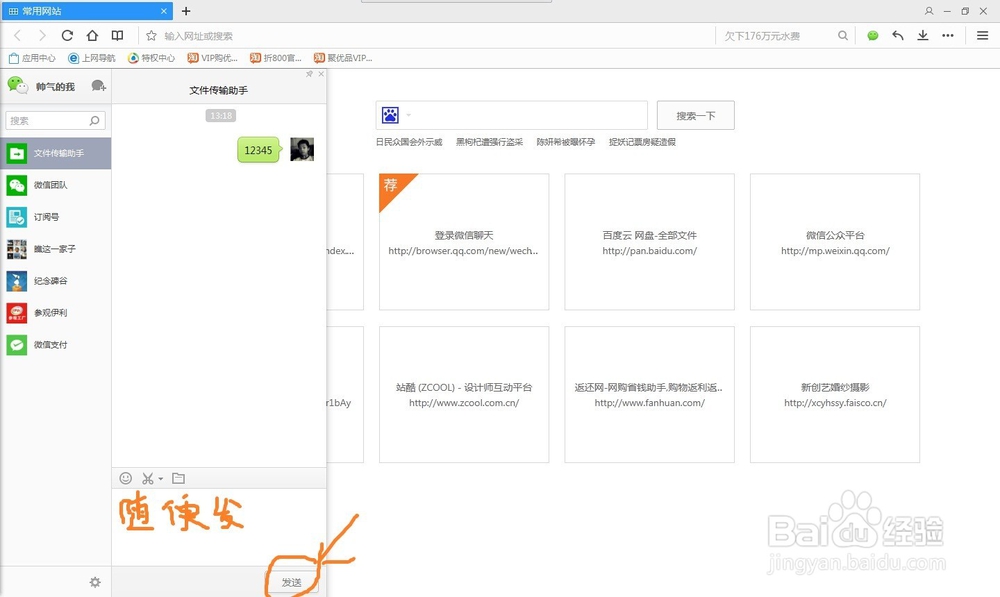Click the 发送 send button
1000x597 pixels.
(291, 582)
